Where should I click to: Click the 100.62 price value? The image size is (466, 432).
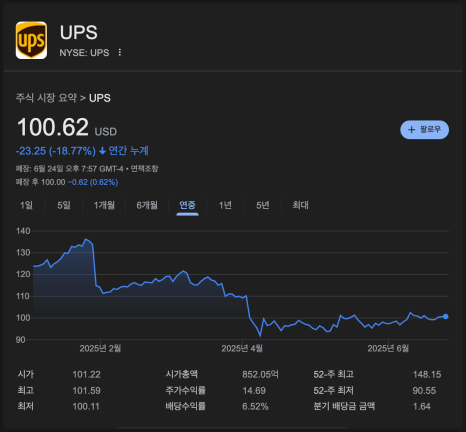(x=53, y=127)
